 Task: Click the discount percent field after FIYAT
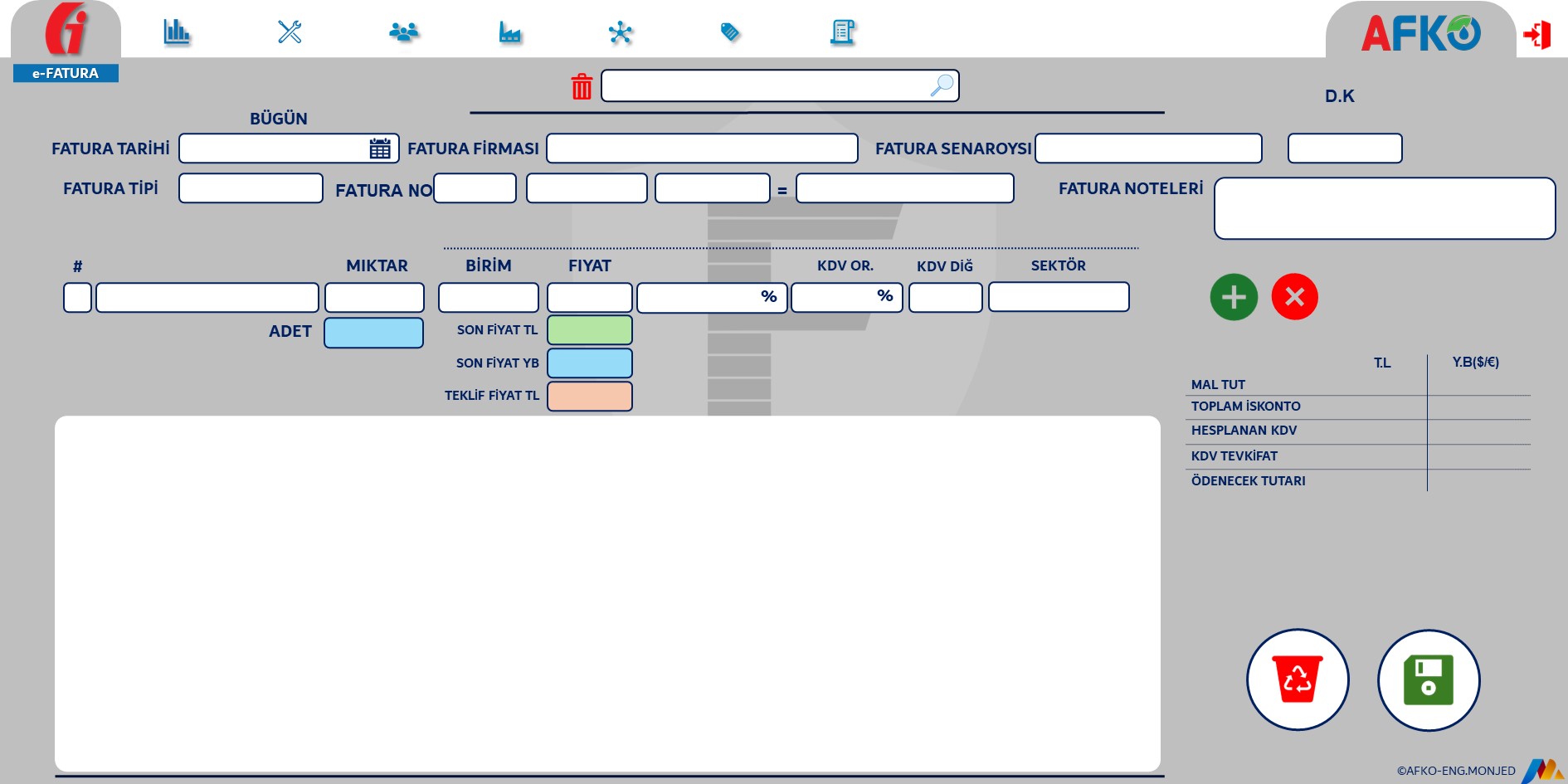point(712,298)
